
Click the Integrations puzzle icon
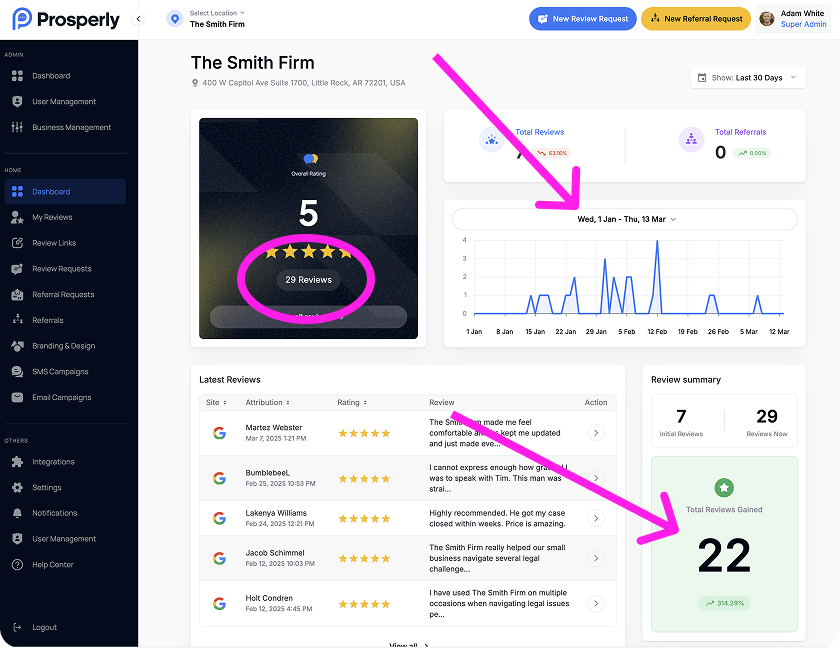click(17, 462)
